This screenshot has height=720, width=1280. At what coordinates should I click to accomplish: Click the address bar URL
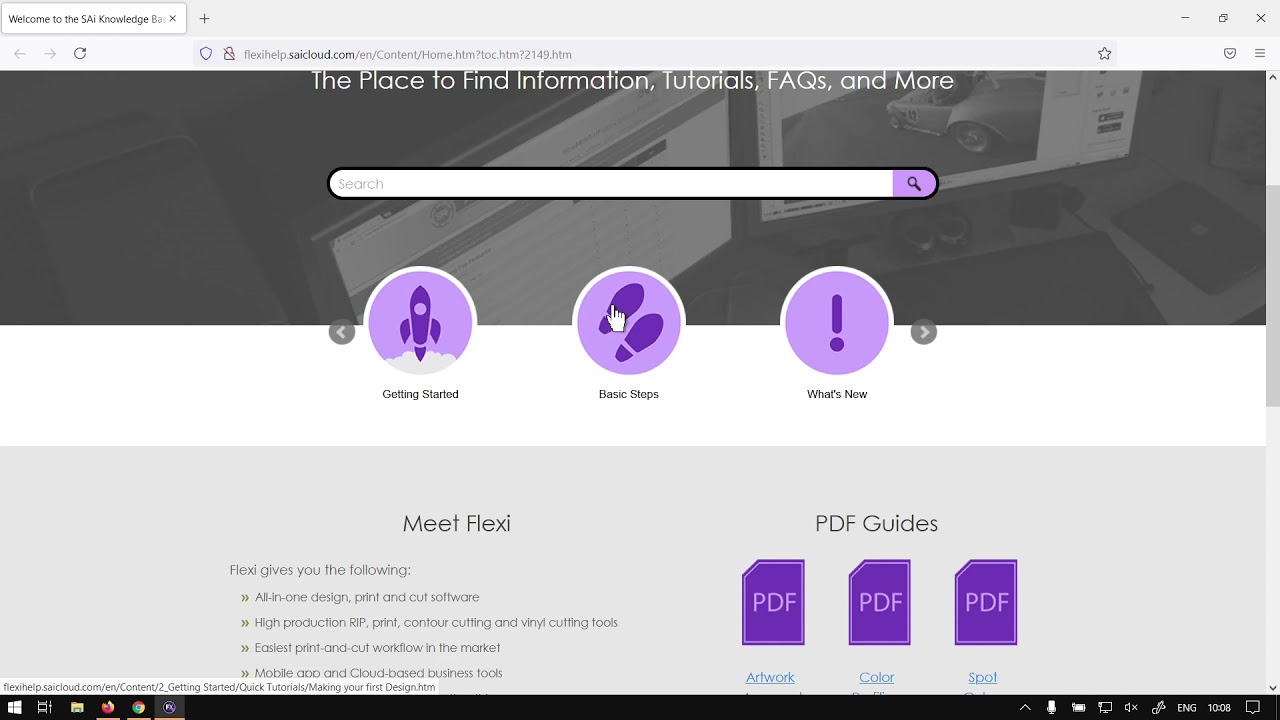pos(408,54)
